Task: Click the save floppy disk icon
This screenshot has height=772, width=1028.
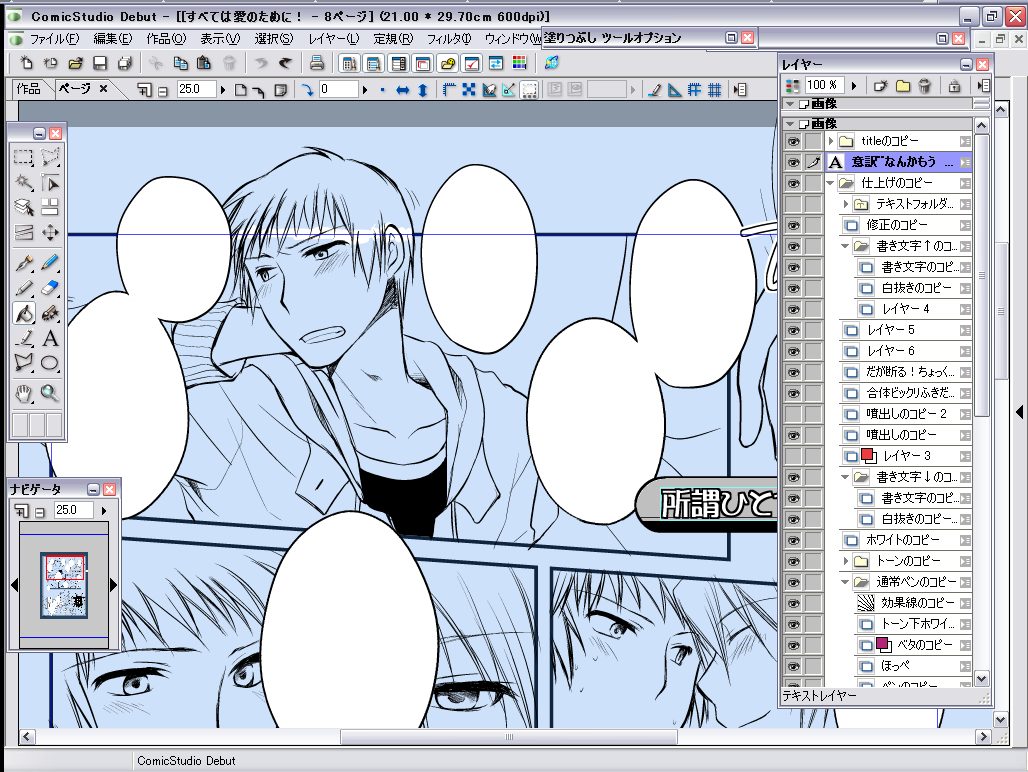Action: (x=100, y=63)
